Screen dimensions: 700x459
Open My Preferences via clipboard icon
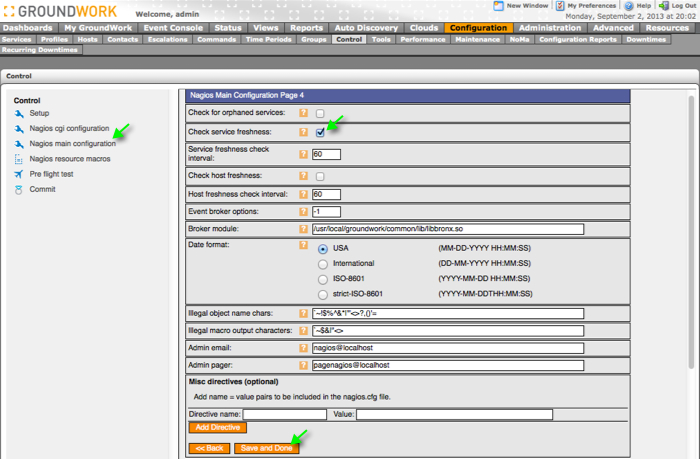click(560, 6)
